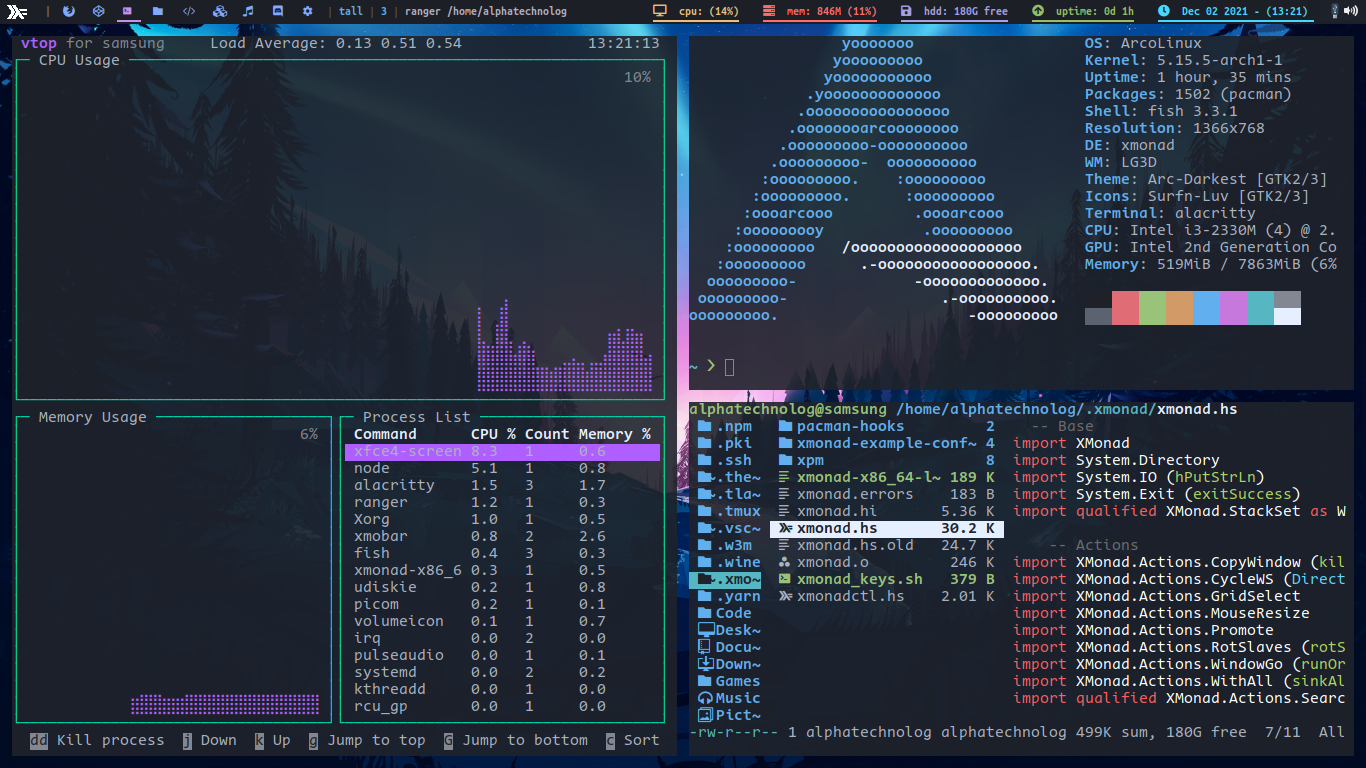Select the pulseaudio process row
The height and width of the screenshot is (768, 1366).
pos(502,655)
